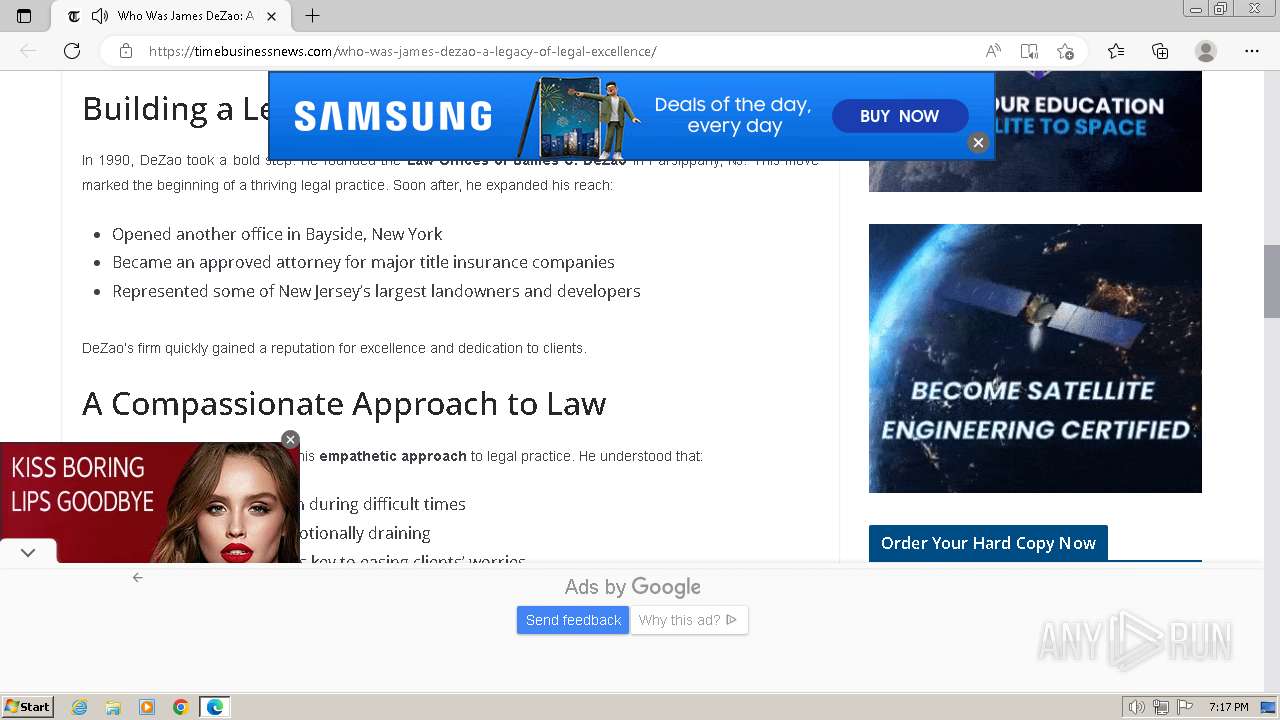1280x720 pixels.
Task: Open volume speaker icon in system tray
Action: 1136,707
